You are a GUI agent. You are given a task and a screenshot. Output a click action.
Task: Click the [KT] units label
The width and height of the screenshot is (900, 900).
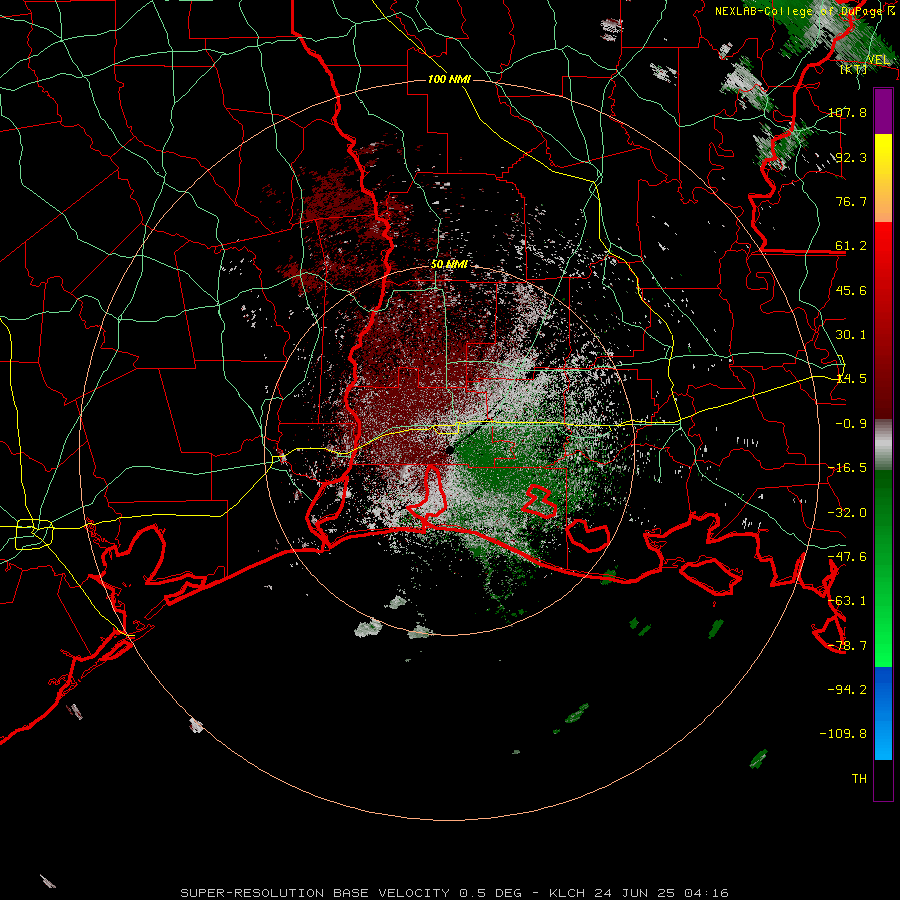854,69
